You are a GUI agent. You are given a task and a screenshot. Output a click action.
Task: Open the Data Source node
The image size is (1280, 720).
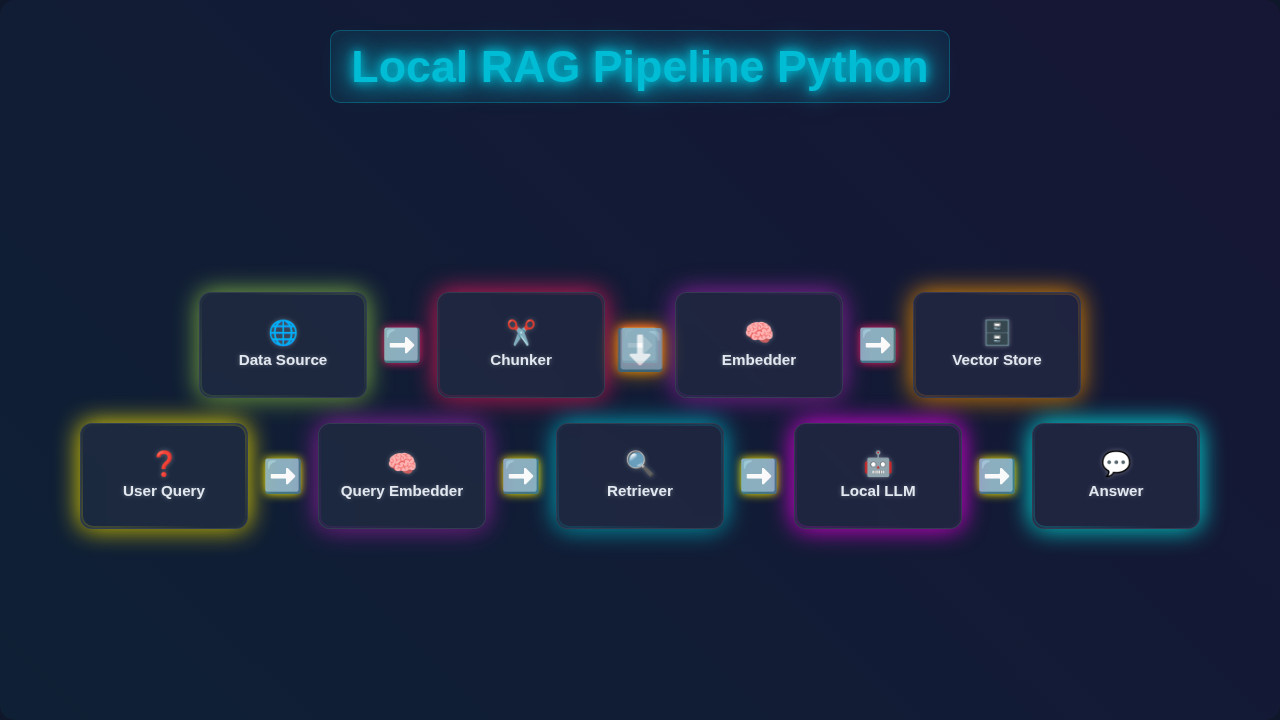click(283, 344)
